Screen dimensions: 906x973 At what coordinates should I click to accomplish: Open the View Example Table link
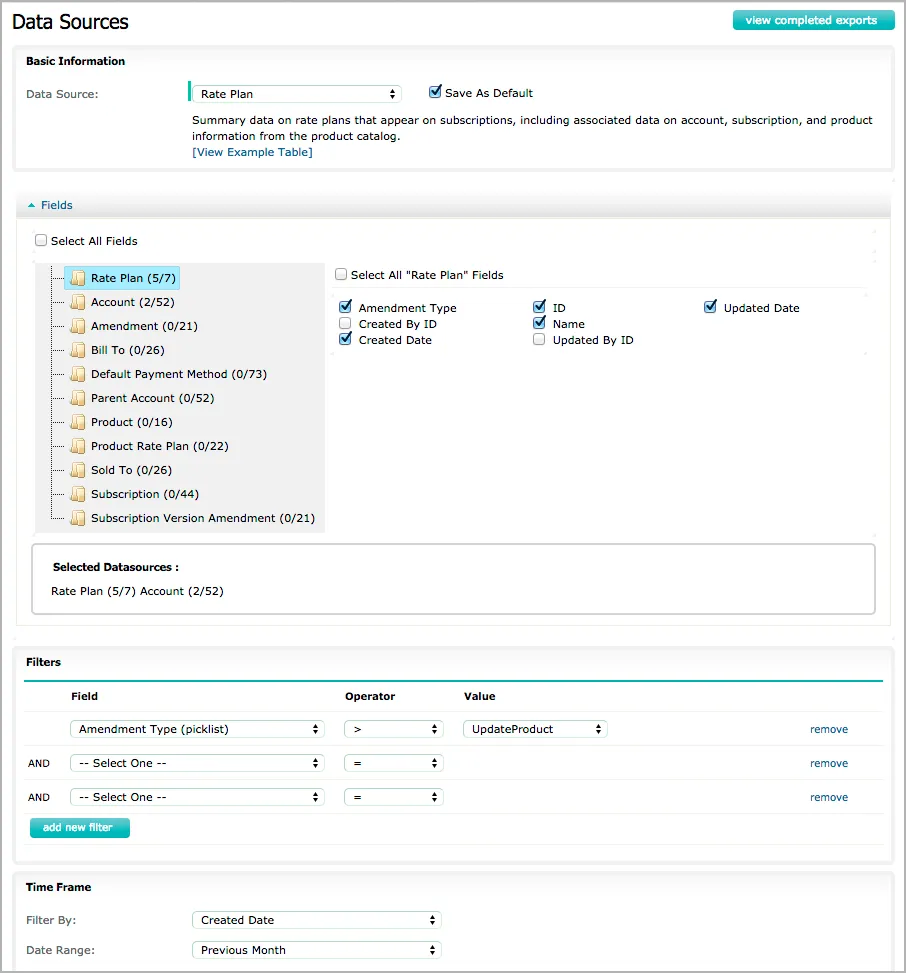tap(252, 152)
